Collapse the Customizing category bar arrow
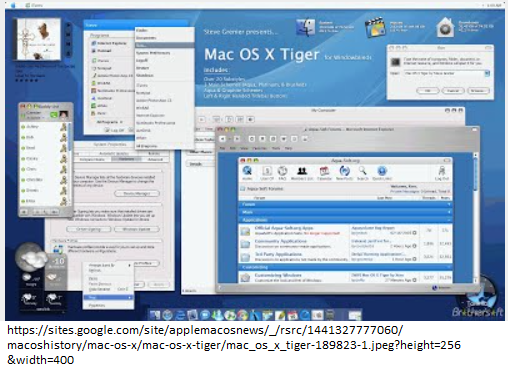 point(449,267)
